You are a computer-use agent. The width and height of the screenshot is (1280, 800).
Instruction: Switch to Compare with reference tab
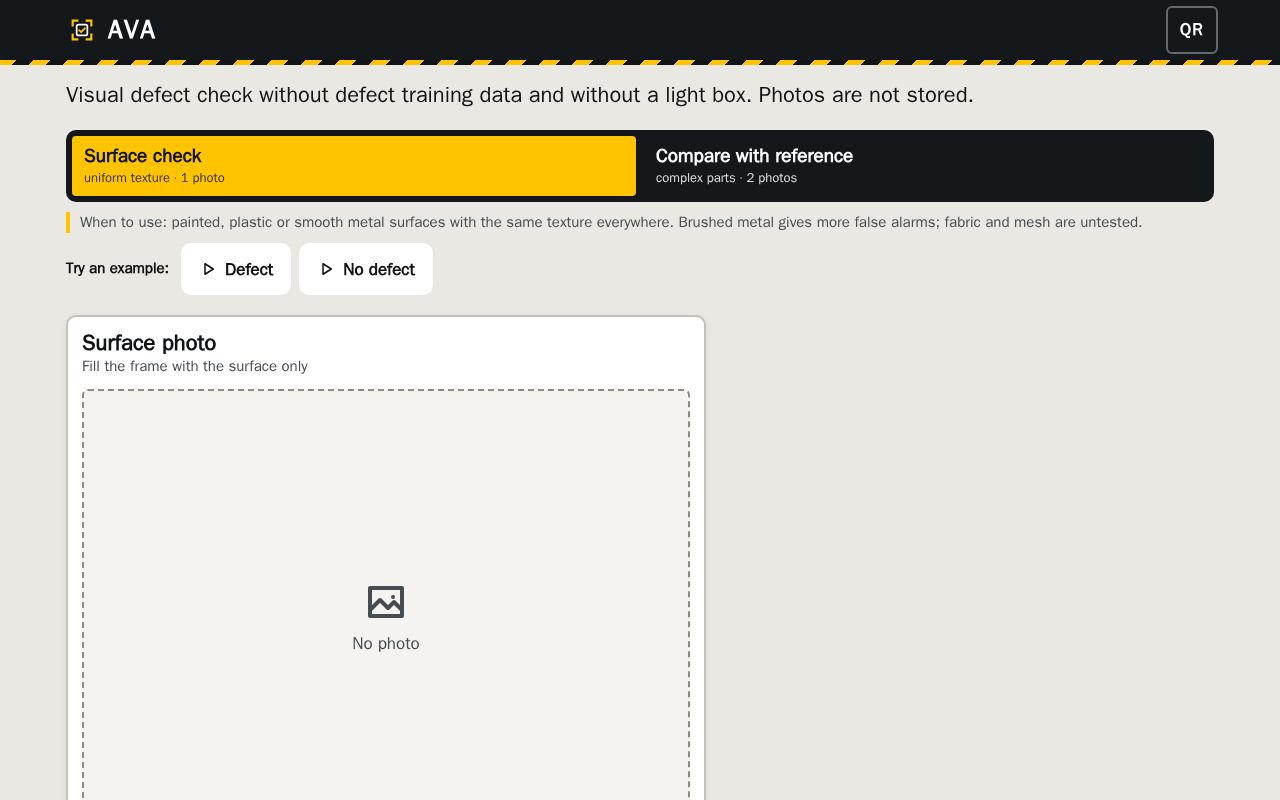tap(924, 166)
